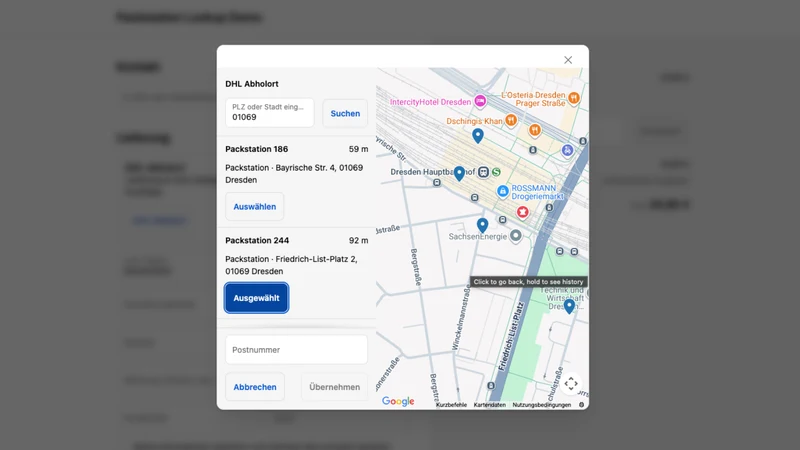The image size is (800, 450).
Task: Close the DHL Abholort dialog
Action: pos(568,60)
